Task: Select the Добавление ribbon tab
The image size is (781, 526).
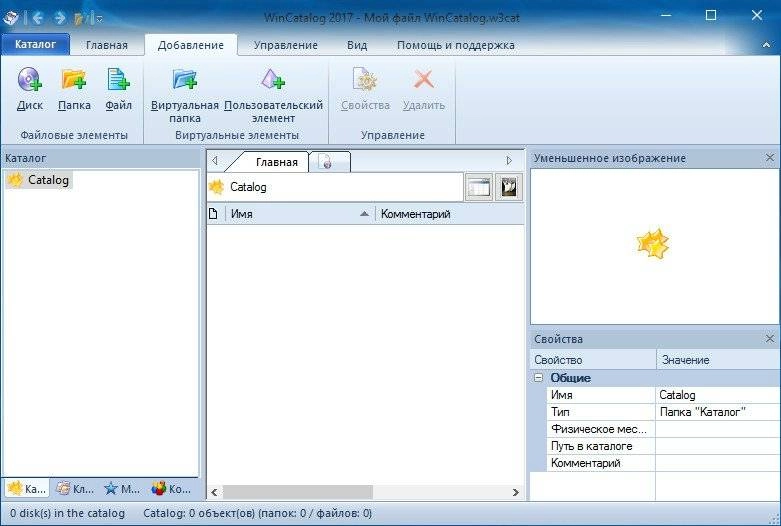Action: point(191,45)
